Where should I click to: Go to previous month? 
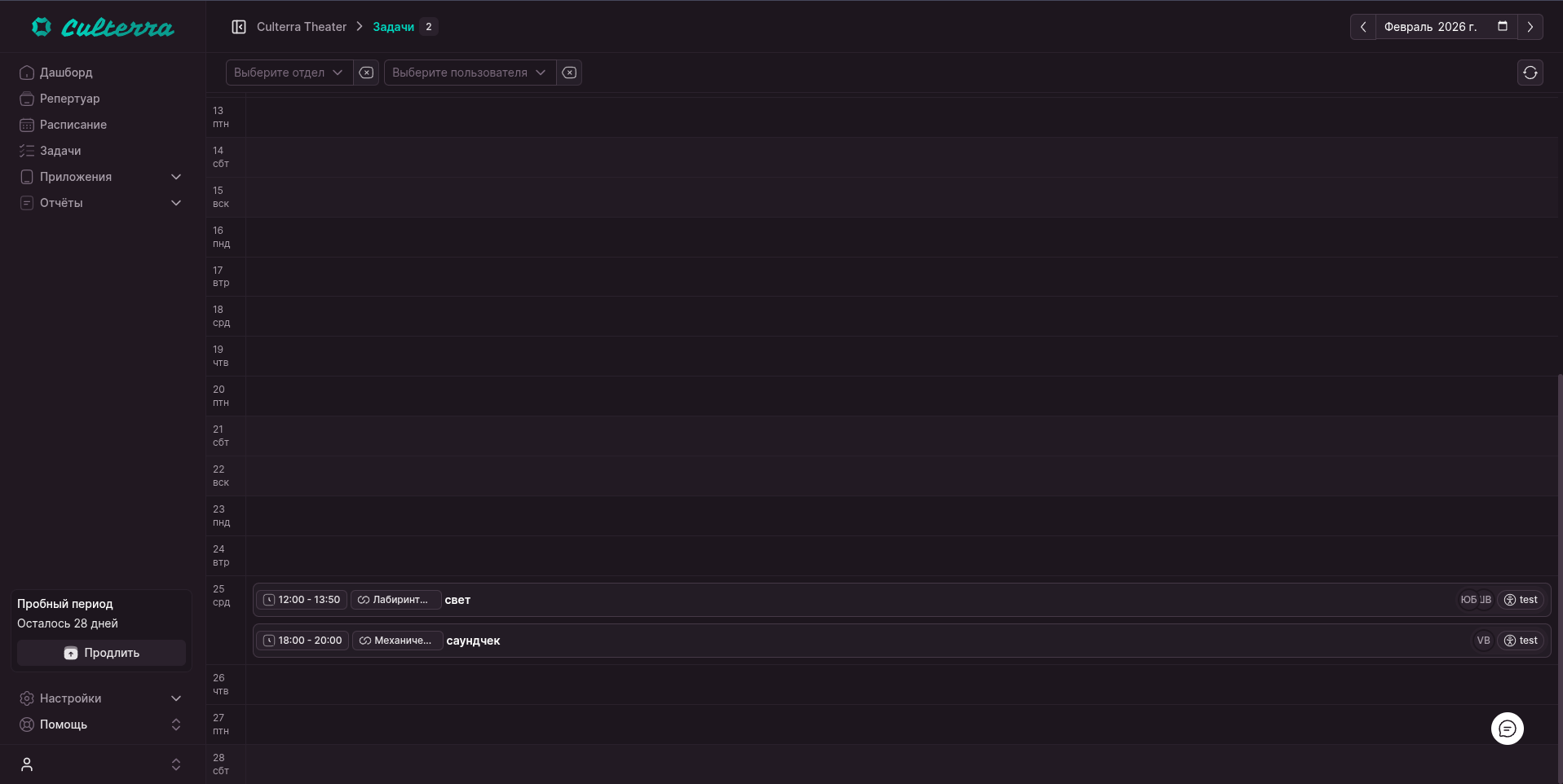point(1362,27)
